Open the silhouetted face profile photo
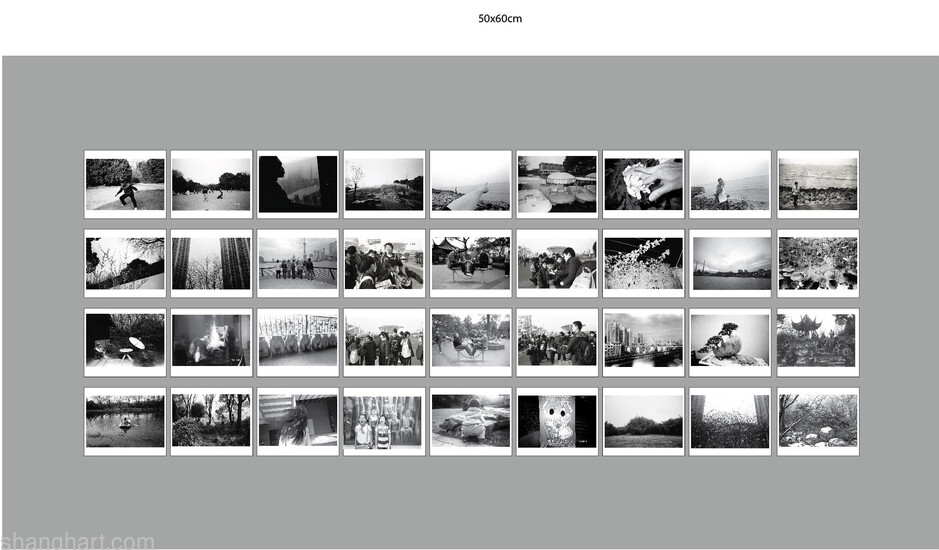Viewport: 939px width, 550px height. pyautogui.click(x=298, y=184)
